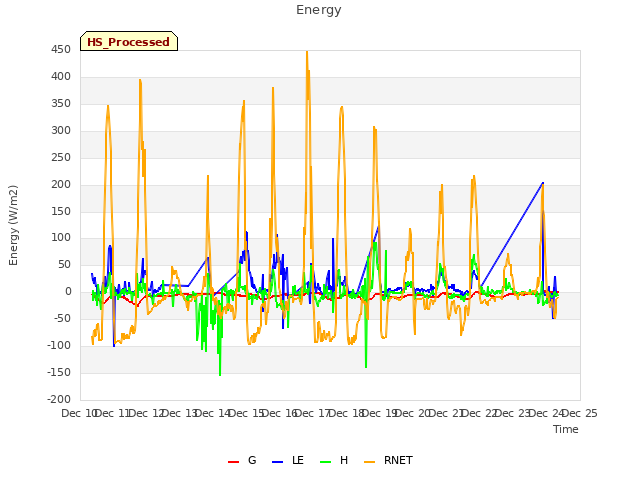
Task: Click the Energy (W/m2) y-axis label
Action: 13,225
